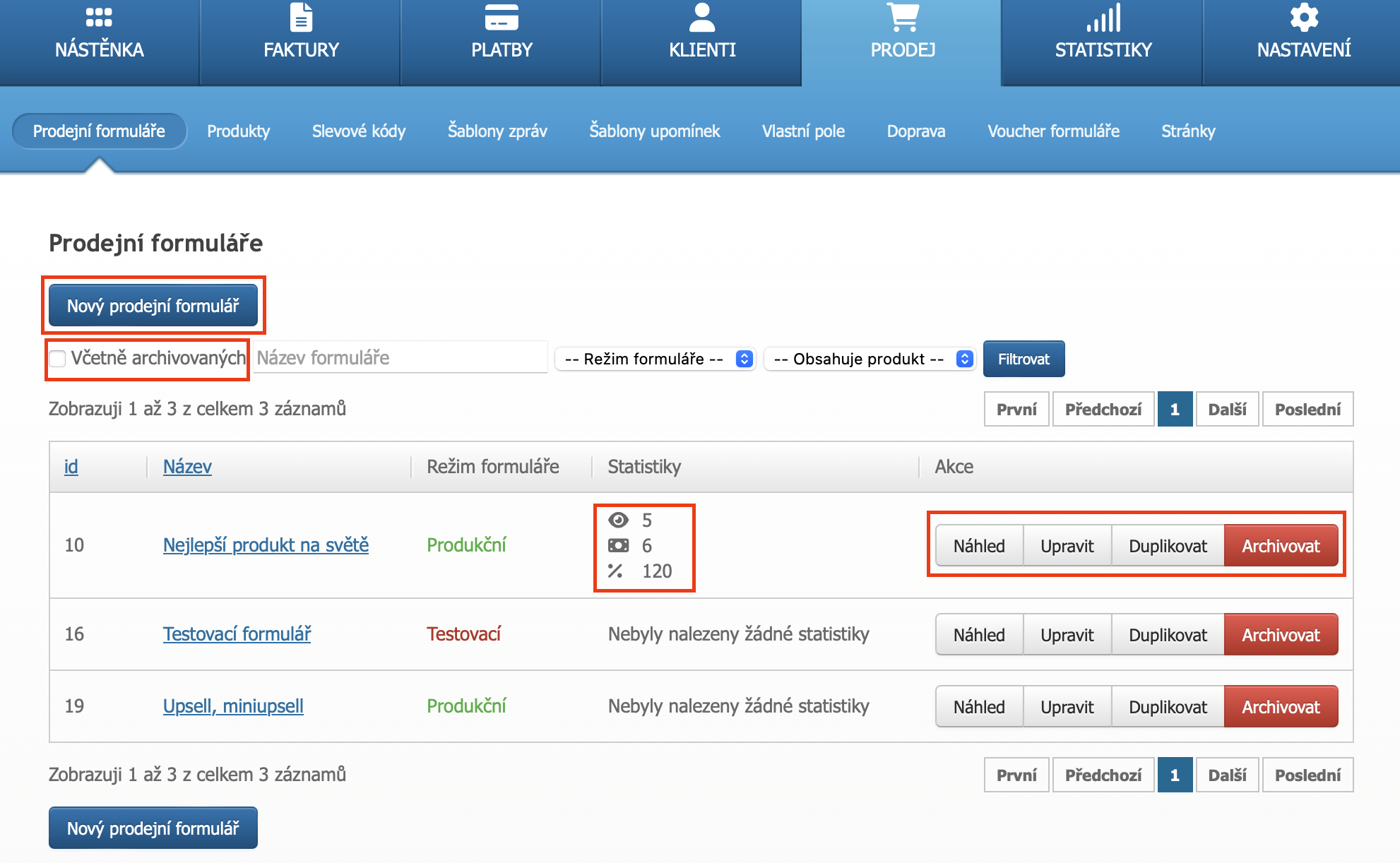Duplicate Nejlepší produkt na světě form
Screen dimensions: 1400x863
1168,545
